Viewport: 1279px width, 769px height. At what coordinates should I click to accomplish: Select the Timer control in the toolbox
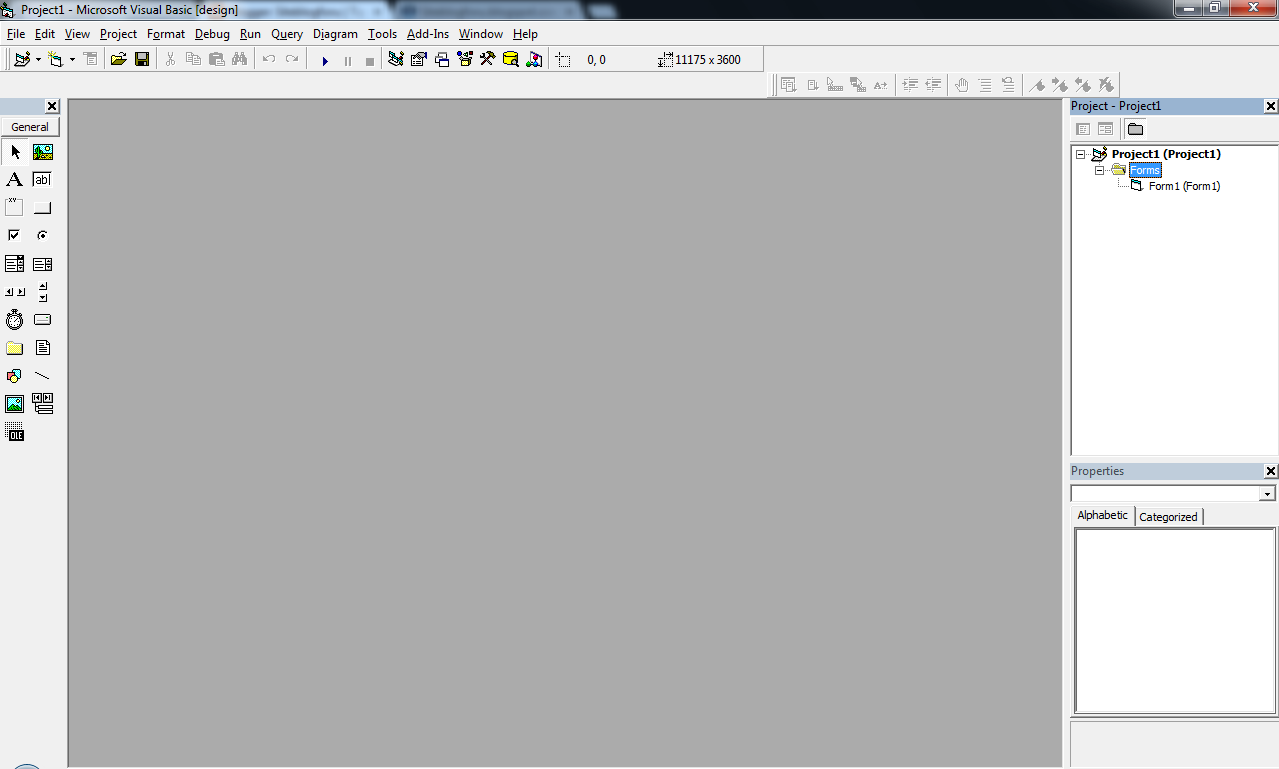point(14,319)
